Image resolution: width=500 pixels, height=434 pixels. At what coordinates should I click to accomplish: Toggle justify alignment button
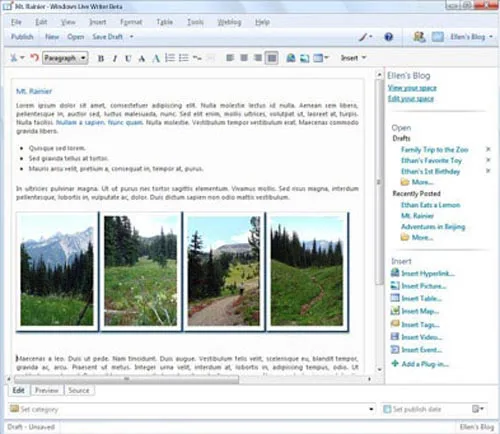[x=272, y=58]
